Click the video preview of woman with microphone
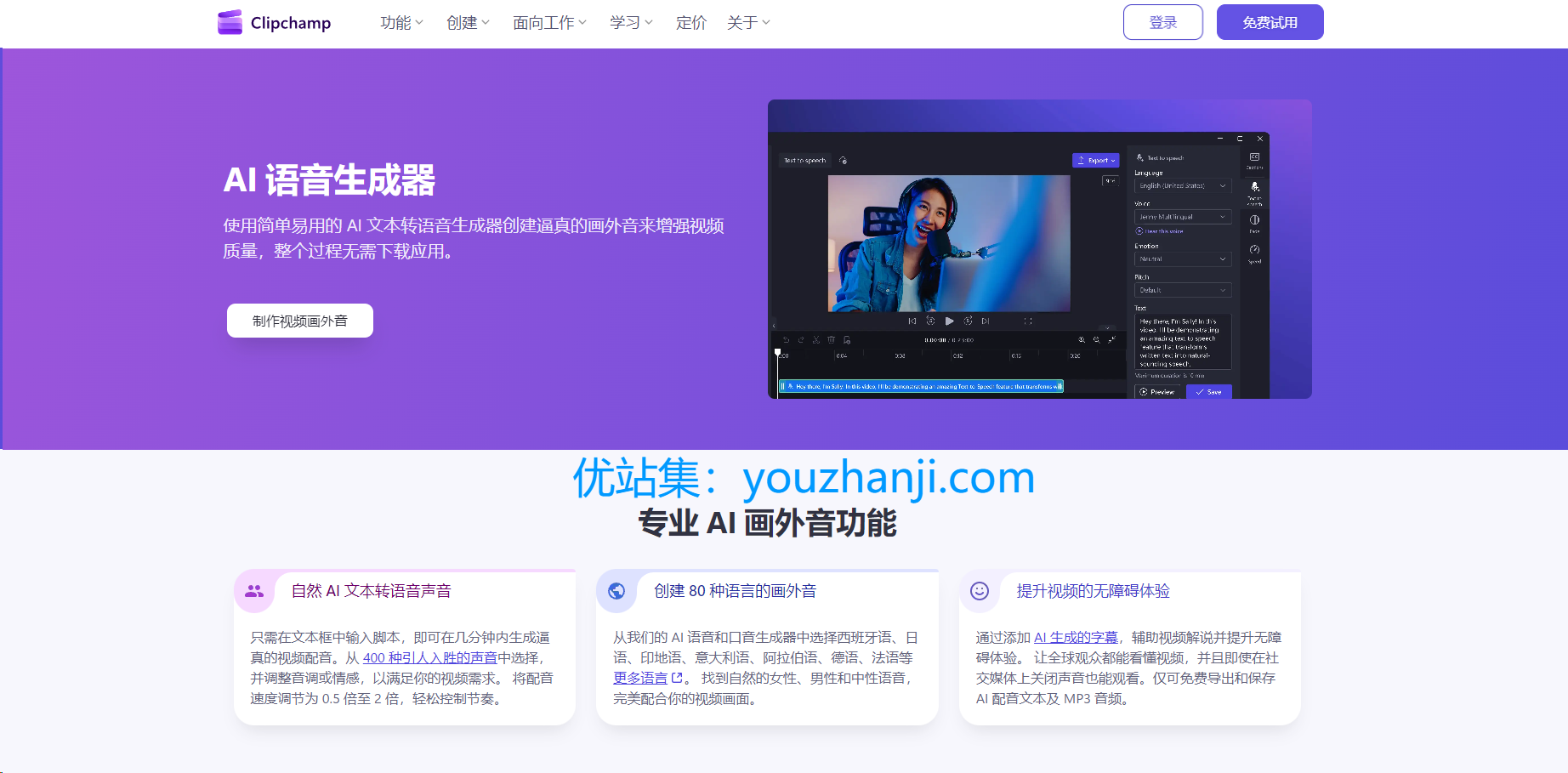 [x=949, y=243]
